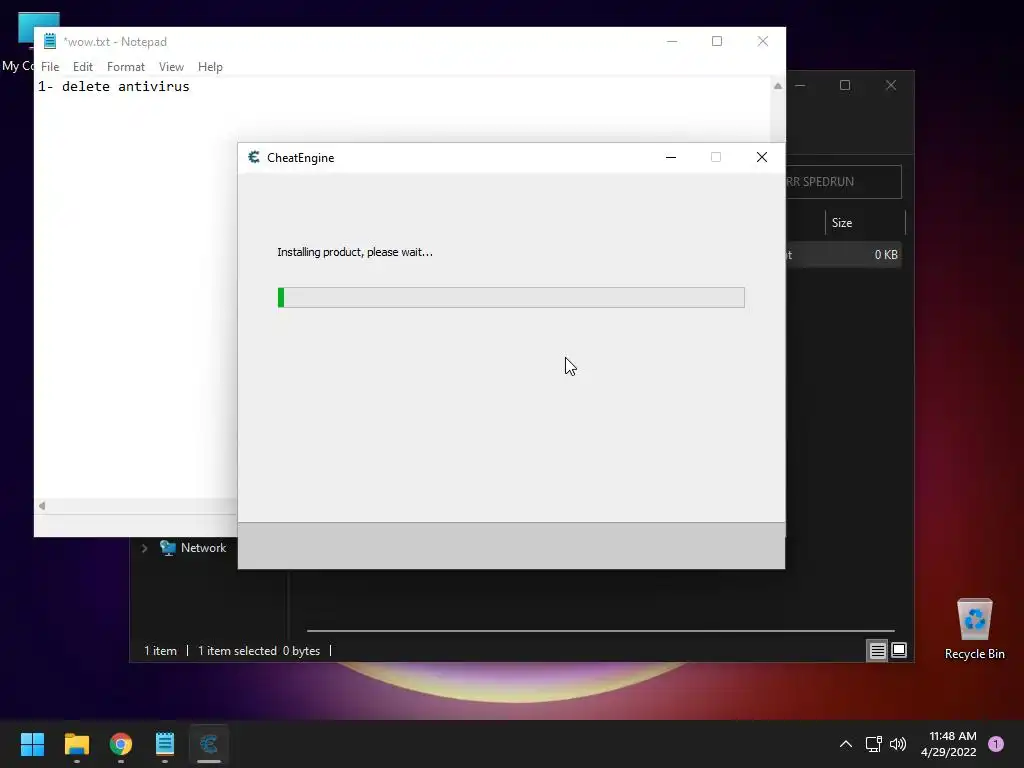
Task: Minimize the CheatEngine installer window
Action: (671, 157)
